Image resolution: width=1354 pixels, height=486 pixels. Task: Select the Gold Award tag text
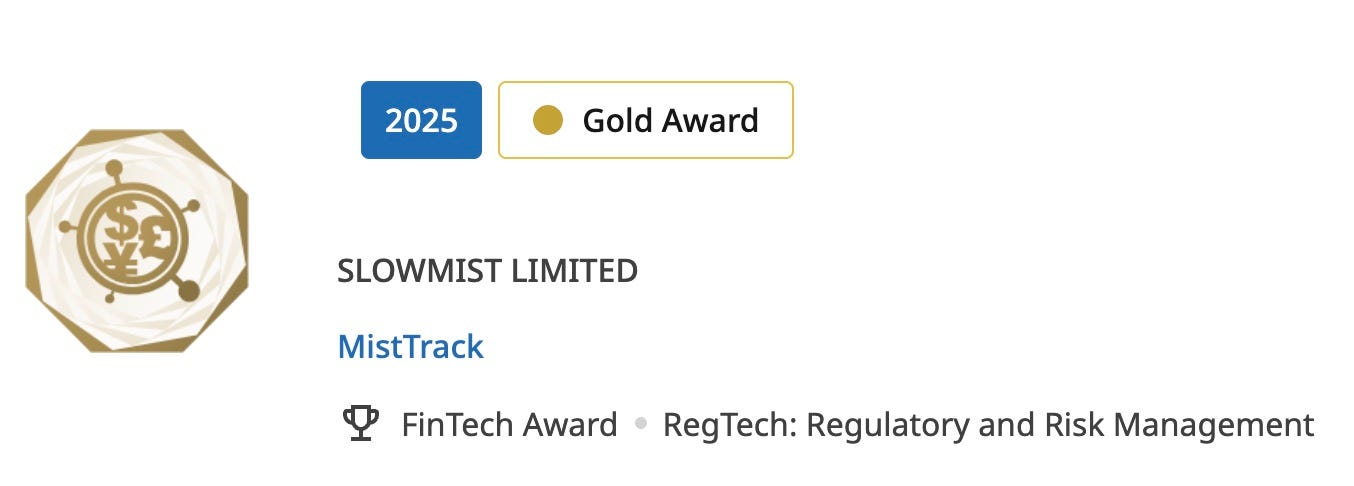coord(670,121)
